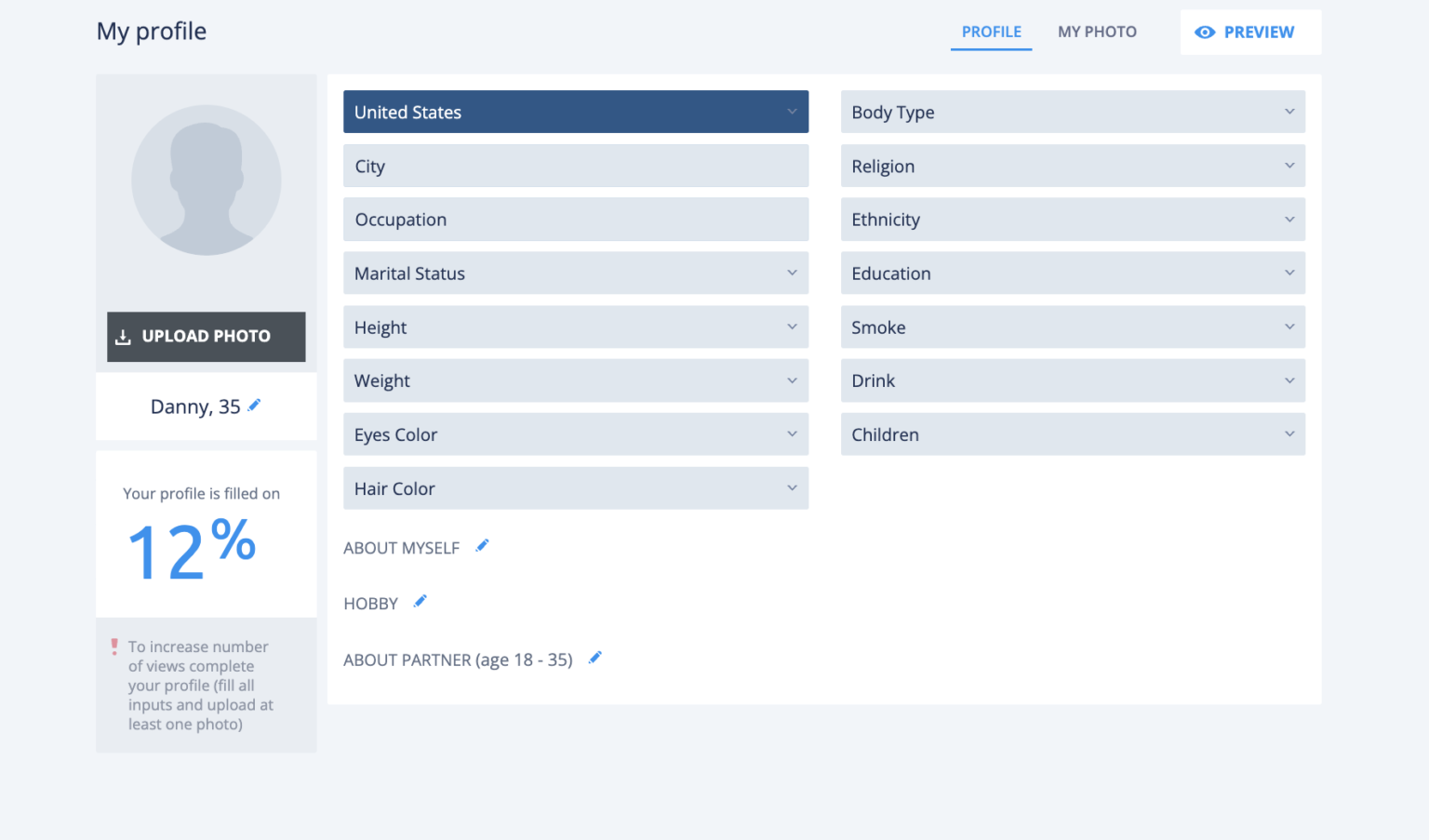Edit the About Myself section pencil icon
The height and width of the screenshot is (840, 1429).
[482, 546]
